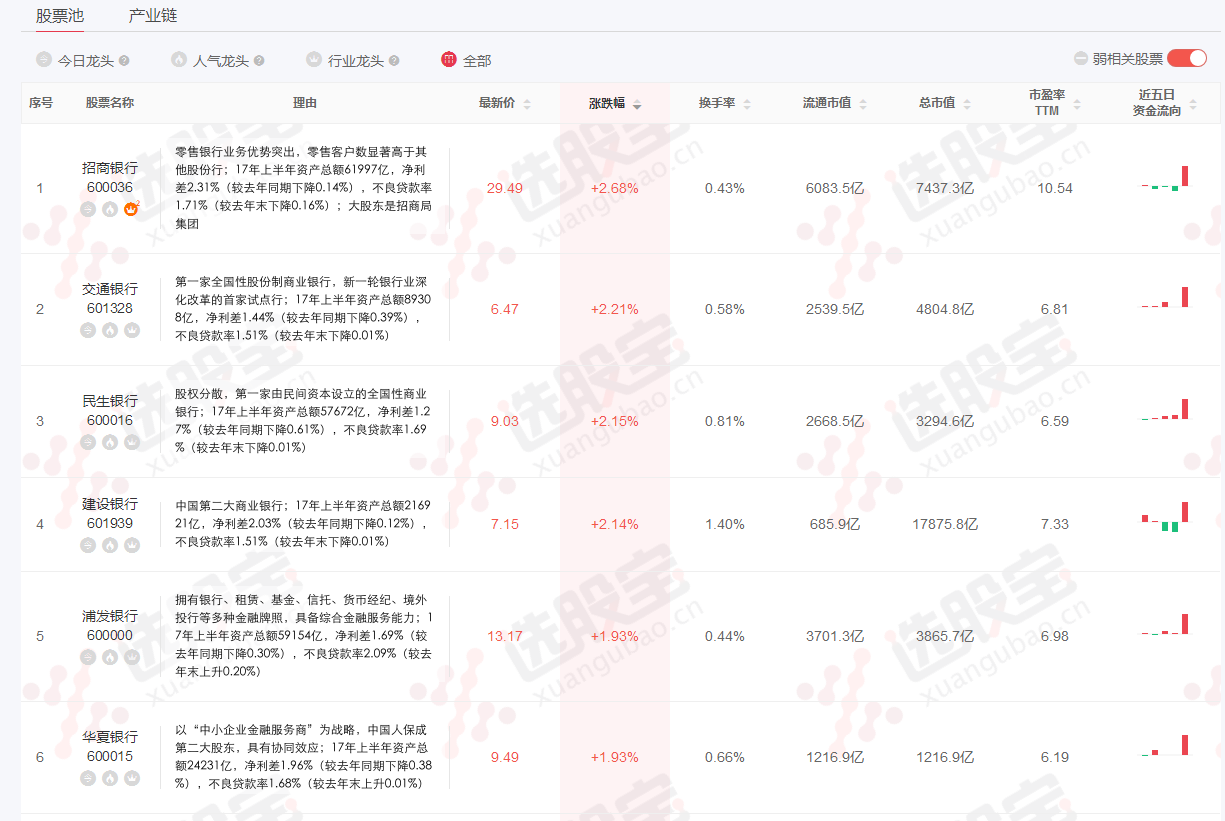Click the circulating market value 6083.5亿
The width and height of the screenshot is (1225, 821).
(x=834, y=188)
